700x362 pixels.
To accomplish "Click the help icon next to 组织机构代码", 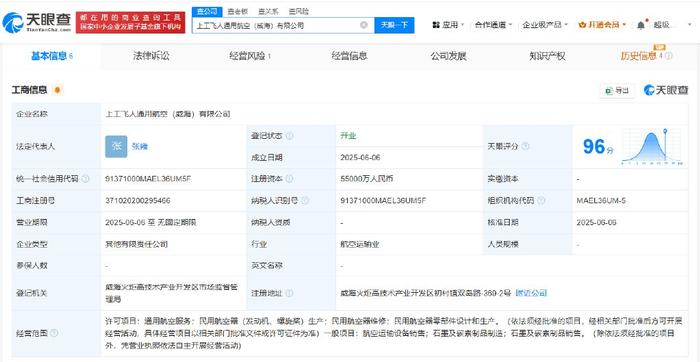I will [541, 201].
